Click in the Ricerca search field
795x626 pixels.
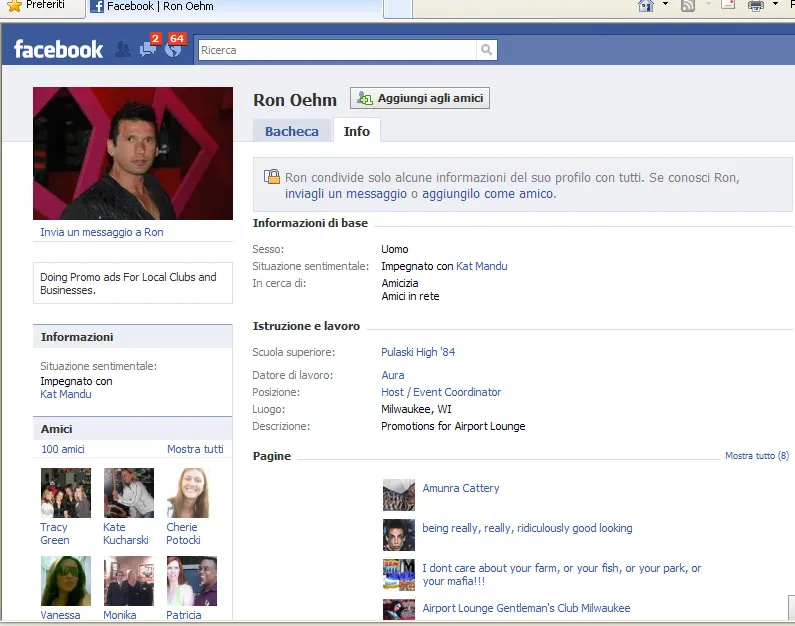pos(337,50)
